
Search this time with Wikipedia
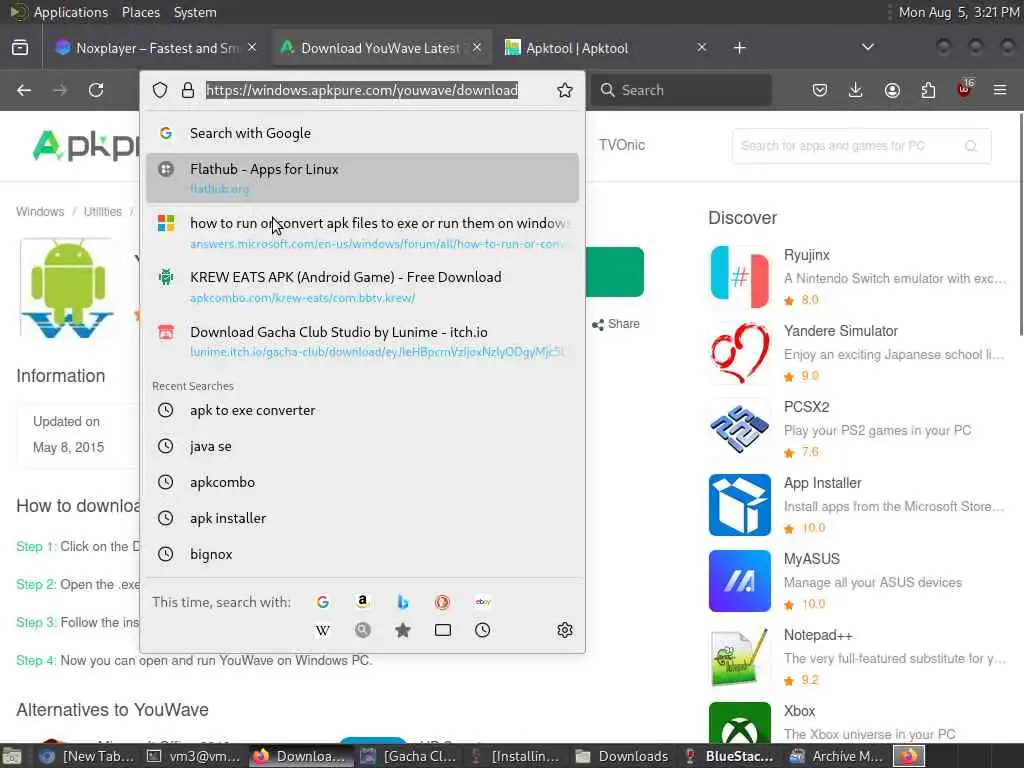[x=323, y=630]
